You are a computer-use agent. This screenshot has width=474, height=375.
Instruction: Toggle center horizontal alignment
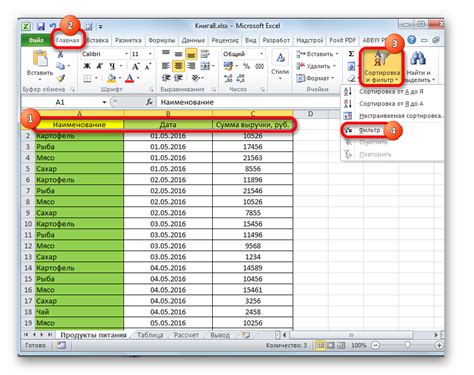click(x=178, y=66)
